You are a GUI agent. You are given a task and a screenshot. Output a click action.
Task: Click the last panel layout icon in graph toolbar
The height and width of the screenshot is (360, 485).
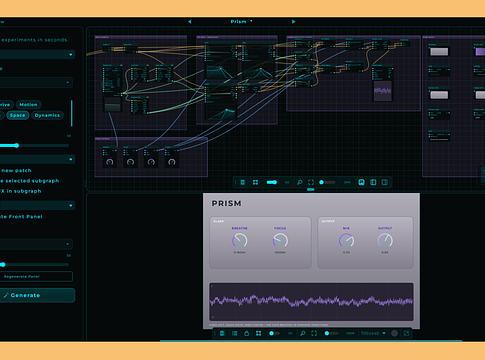pos(385,182)
